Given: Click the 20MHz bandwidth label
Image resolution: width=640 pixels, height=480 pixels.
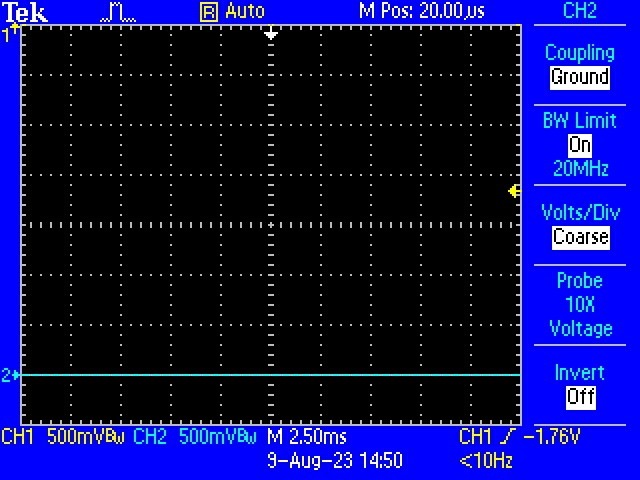Looking at the screenshot, I should [x=580, y=168].
